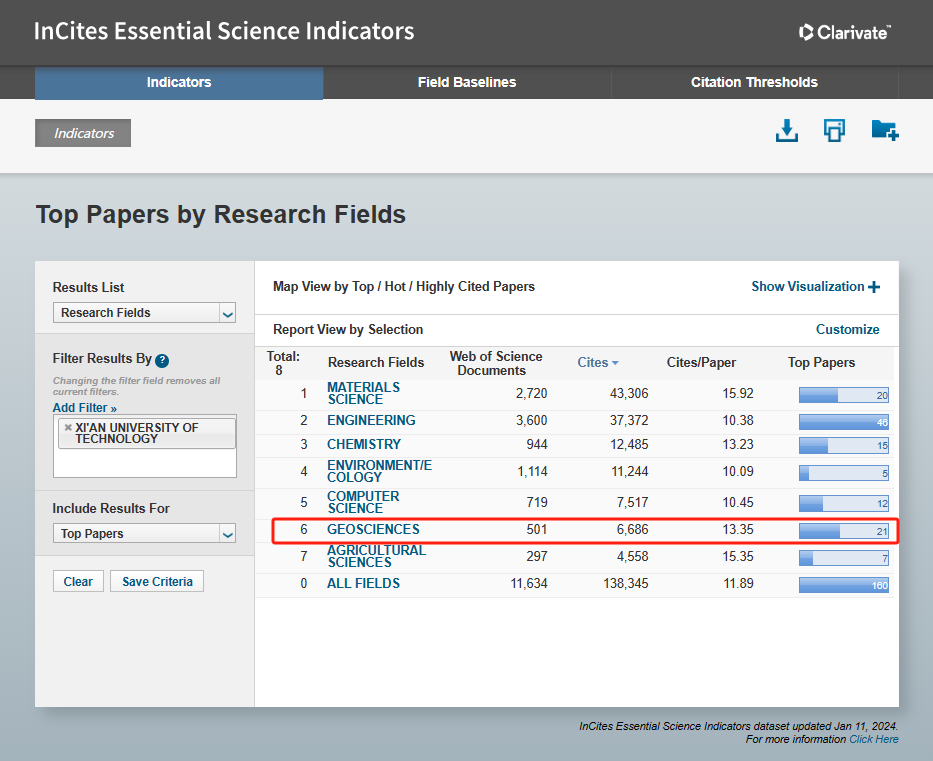Viewport: 933px width, 761px height.
Task: Switch to the Field Baselines tab
Action: coord(467,83)
